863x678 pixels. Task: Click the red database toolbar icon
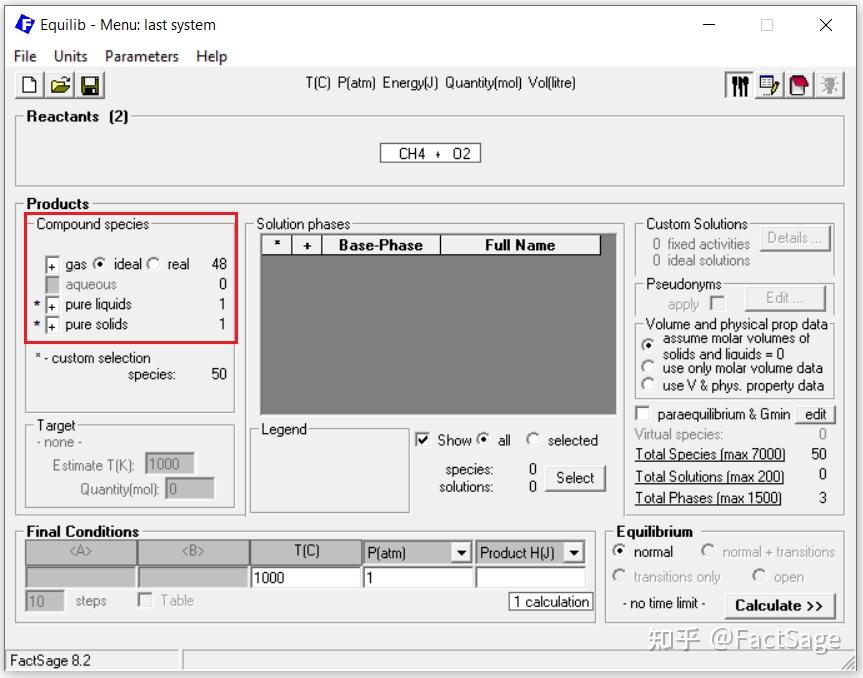[799, 86]
